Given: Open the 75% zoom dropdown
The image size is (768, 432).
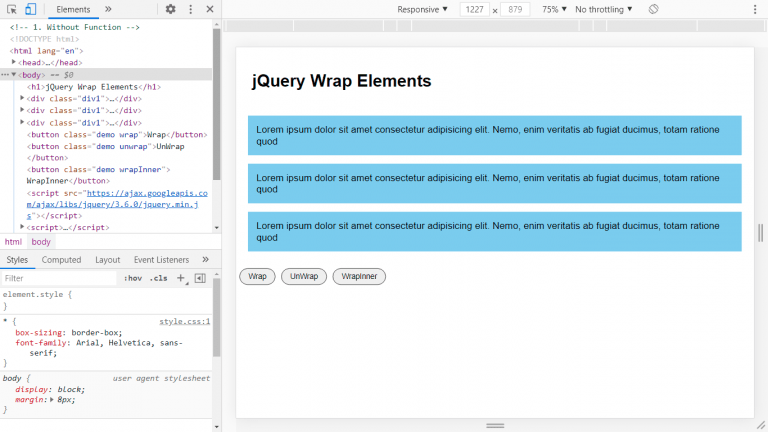Looking at the screenshot, I should [554, 9].
